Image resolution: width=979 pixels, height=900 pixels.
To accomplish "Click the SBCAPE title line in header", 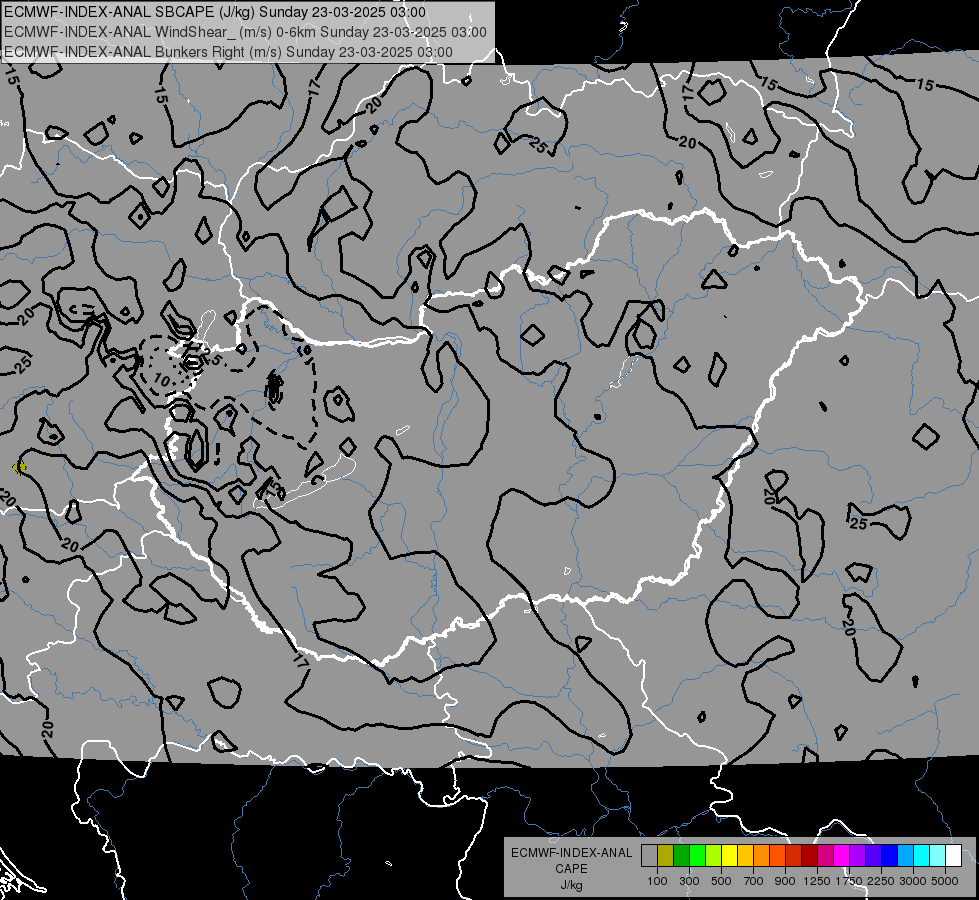I will tap(215, 12).
